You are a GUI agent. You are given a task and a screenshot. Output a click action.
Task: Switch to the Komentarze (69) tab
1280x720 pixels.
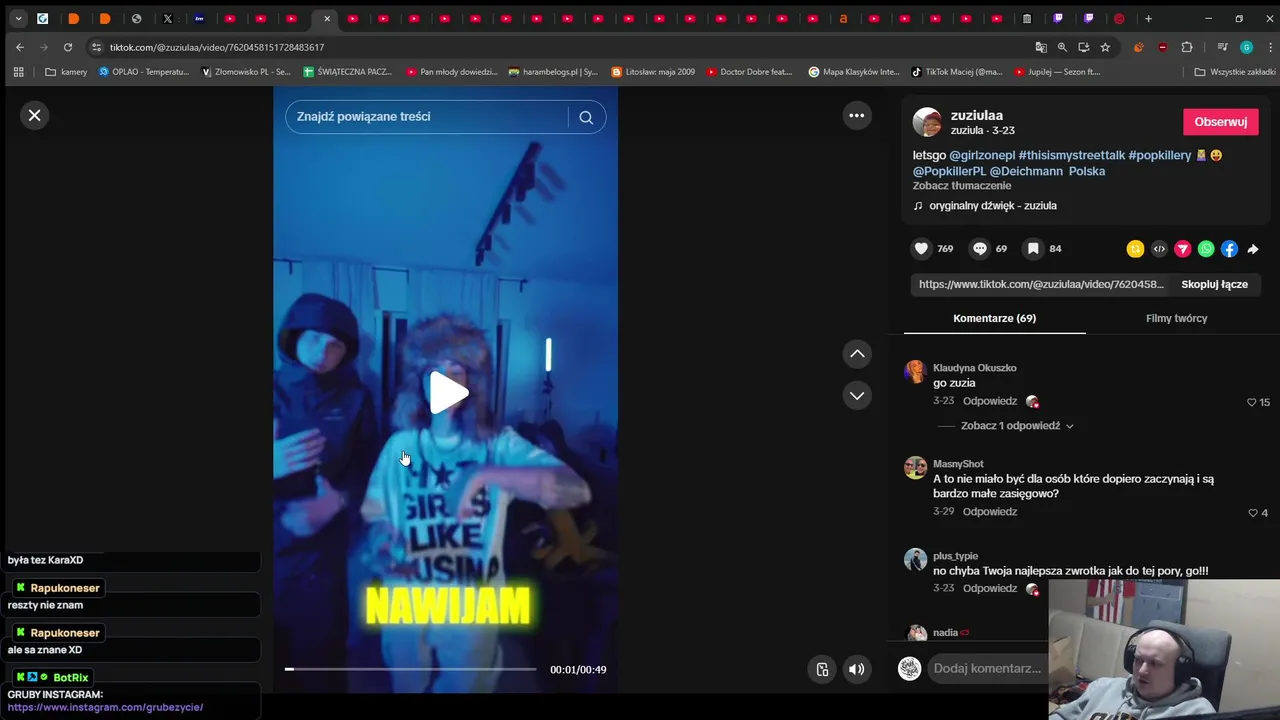pos(994,318)
